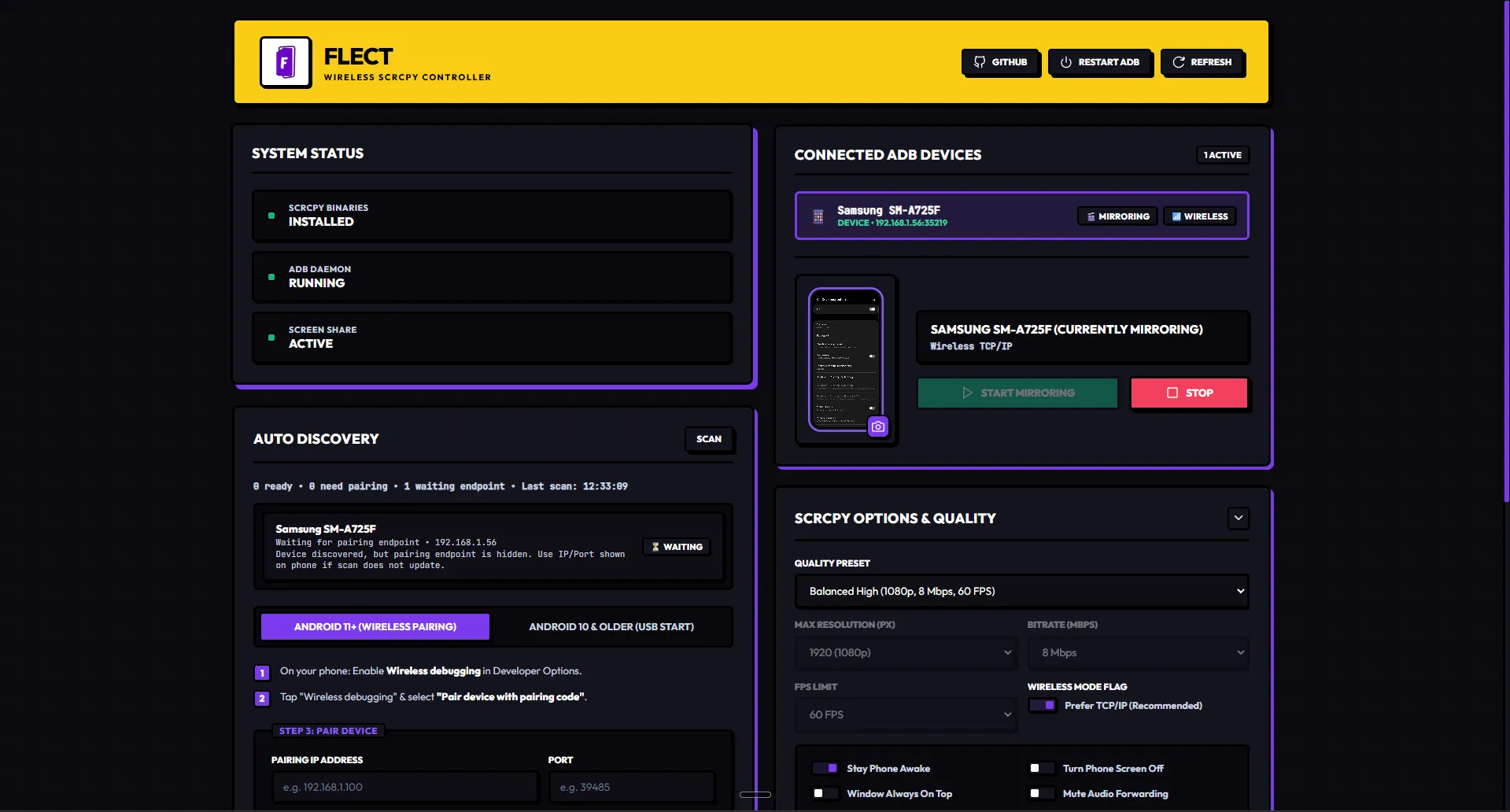Enable Turn Phone Screen Off

(1042, 768)
